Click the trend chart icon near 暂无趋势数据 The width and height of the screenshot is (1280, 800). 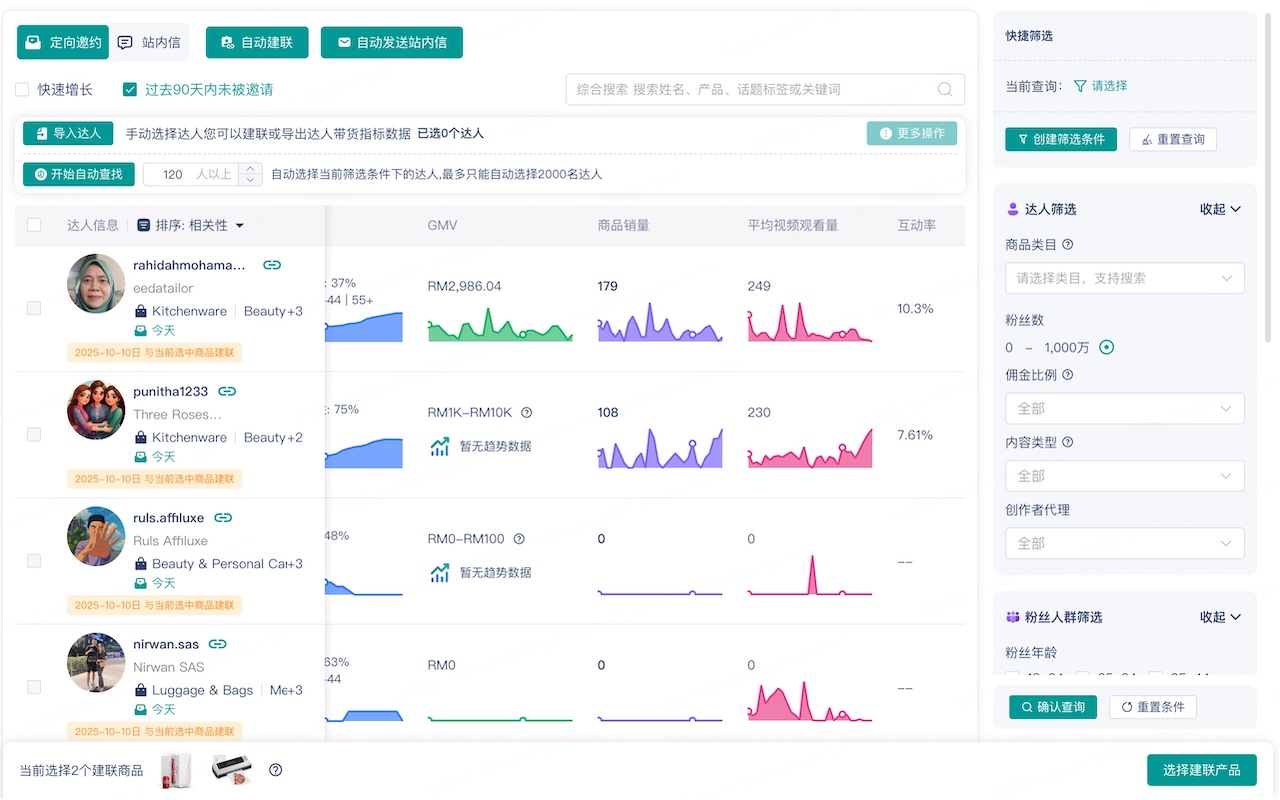click(x=438, y=447)
